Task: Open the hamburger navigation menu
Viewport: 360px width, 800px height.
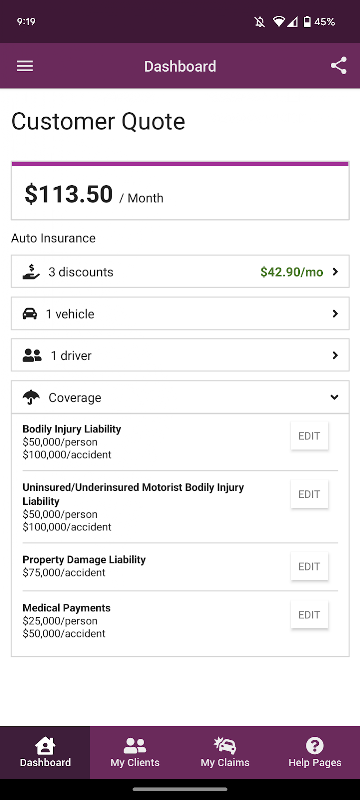Action: coord(25,66)
